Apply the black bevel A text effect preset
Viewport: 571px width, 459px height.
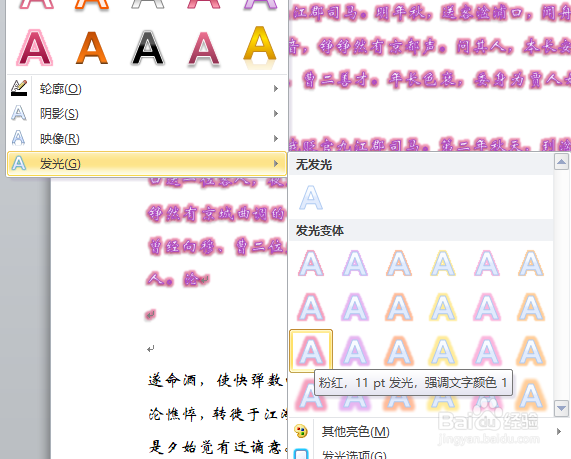pos(148,48)
